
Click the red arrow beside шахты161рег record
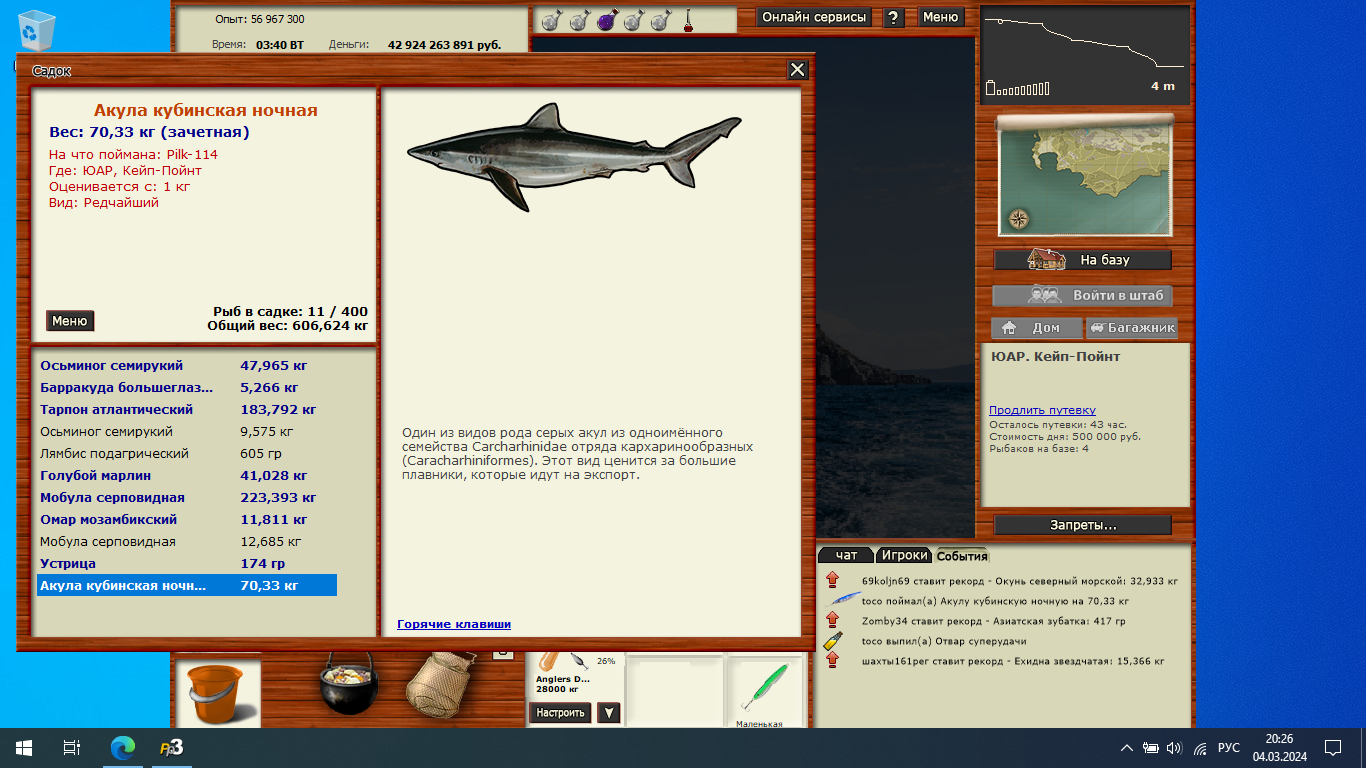click(x=832, y=661)
